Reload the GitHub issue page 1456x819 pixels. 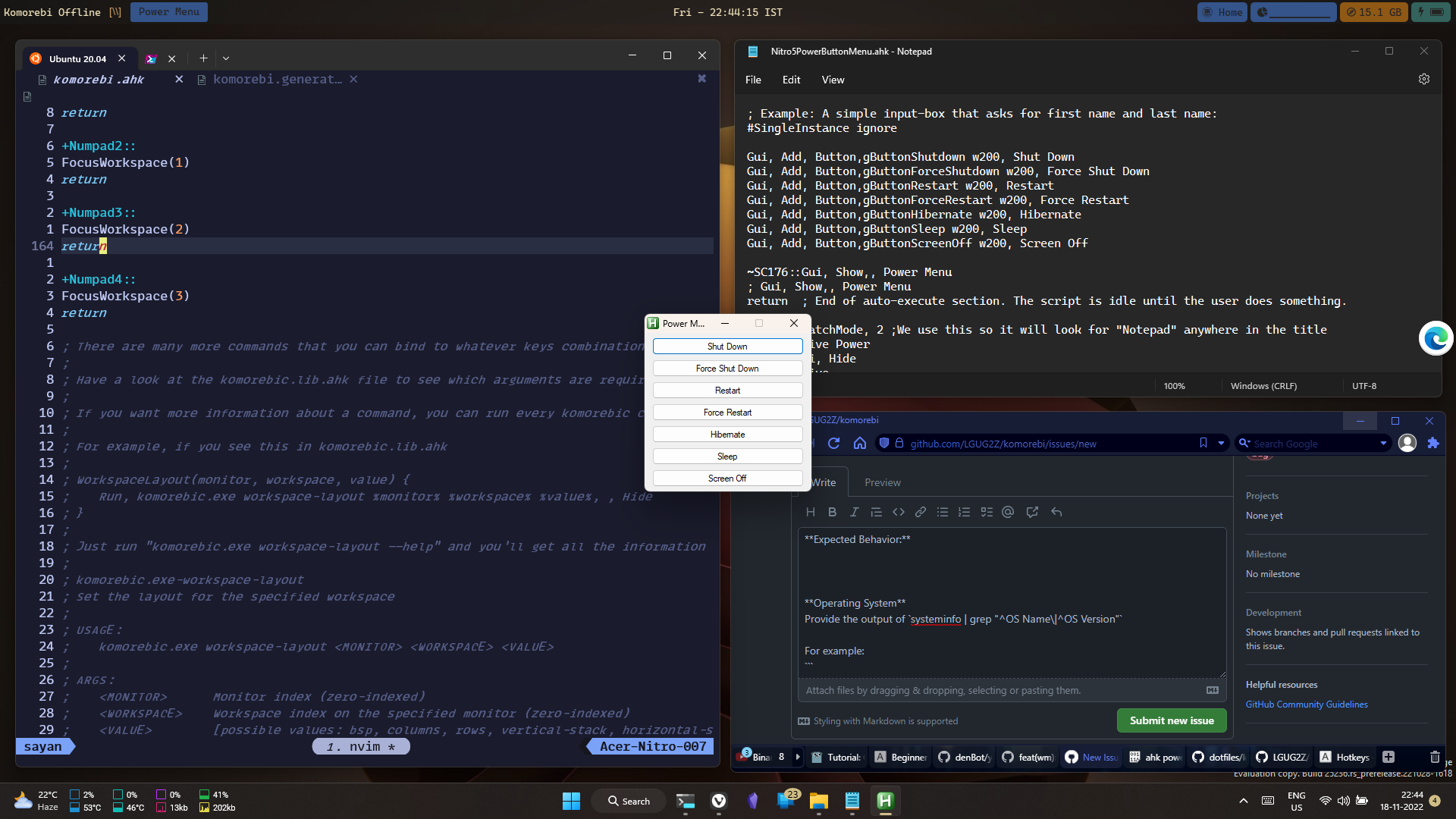coord(834,444)
